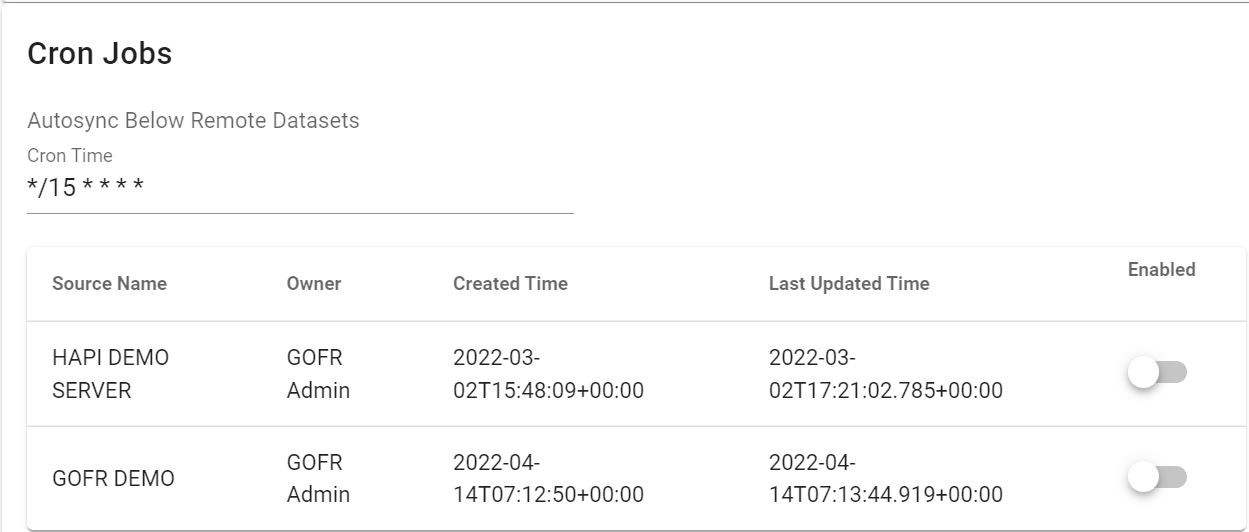Screen dimensions: 1249x532
Task: Click last updated time 2022-03-02T17:21:02.785+00:00
Action: (x=885, y=374)
